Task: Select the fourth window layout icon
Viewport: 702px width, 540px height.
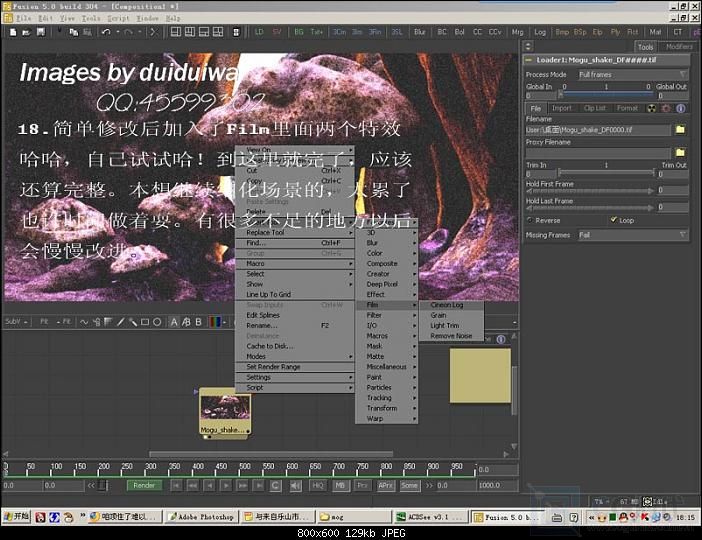Action: (218, 32)
